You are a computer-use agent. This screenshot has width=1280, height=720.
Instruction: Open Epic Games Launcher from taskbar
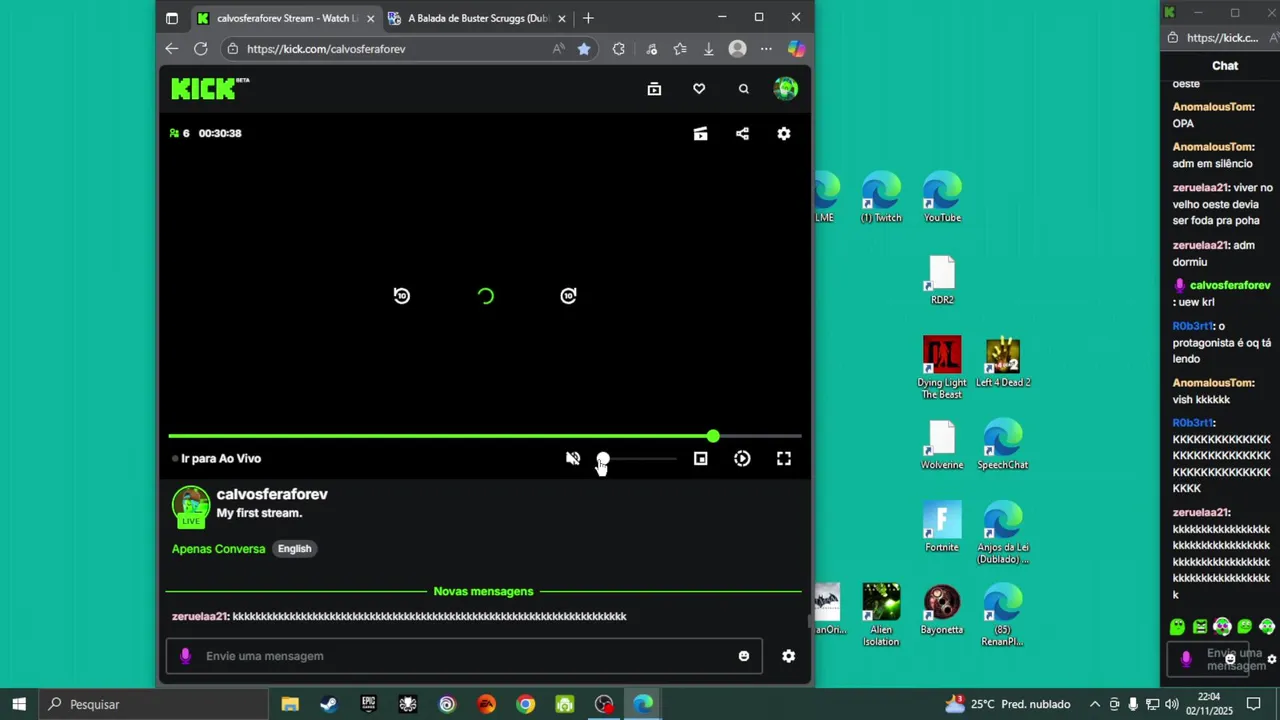[368, 704]
